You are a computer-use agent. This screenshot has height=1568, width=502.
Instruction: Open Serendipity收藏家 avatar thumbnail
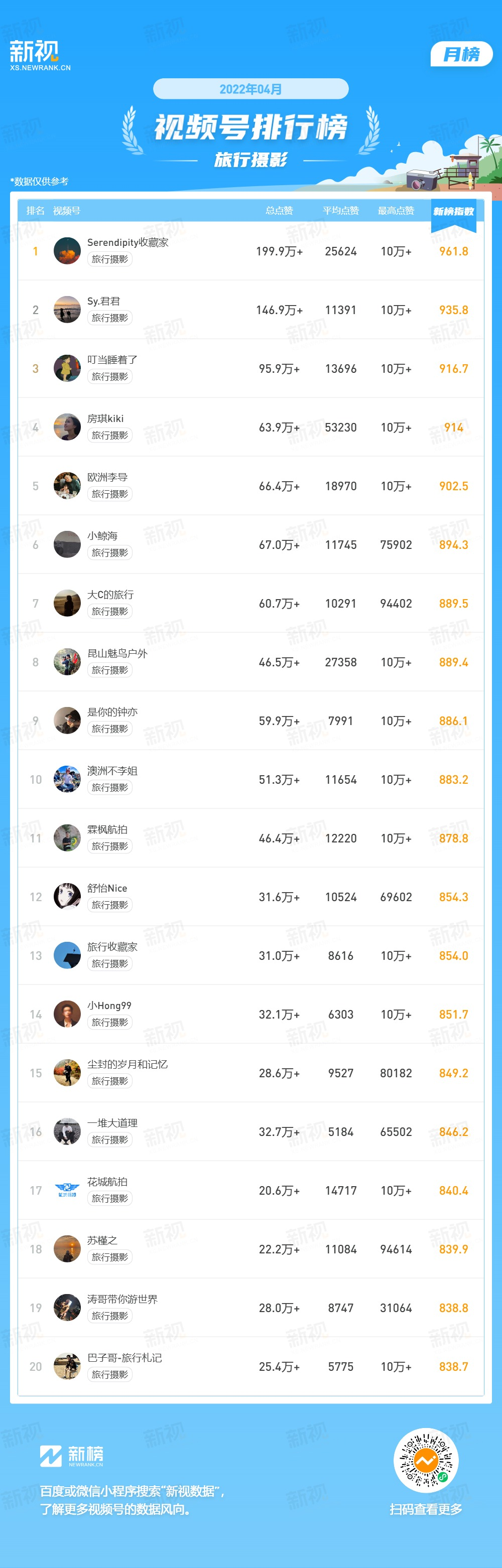click(x=67, y=251)
